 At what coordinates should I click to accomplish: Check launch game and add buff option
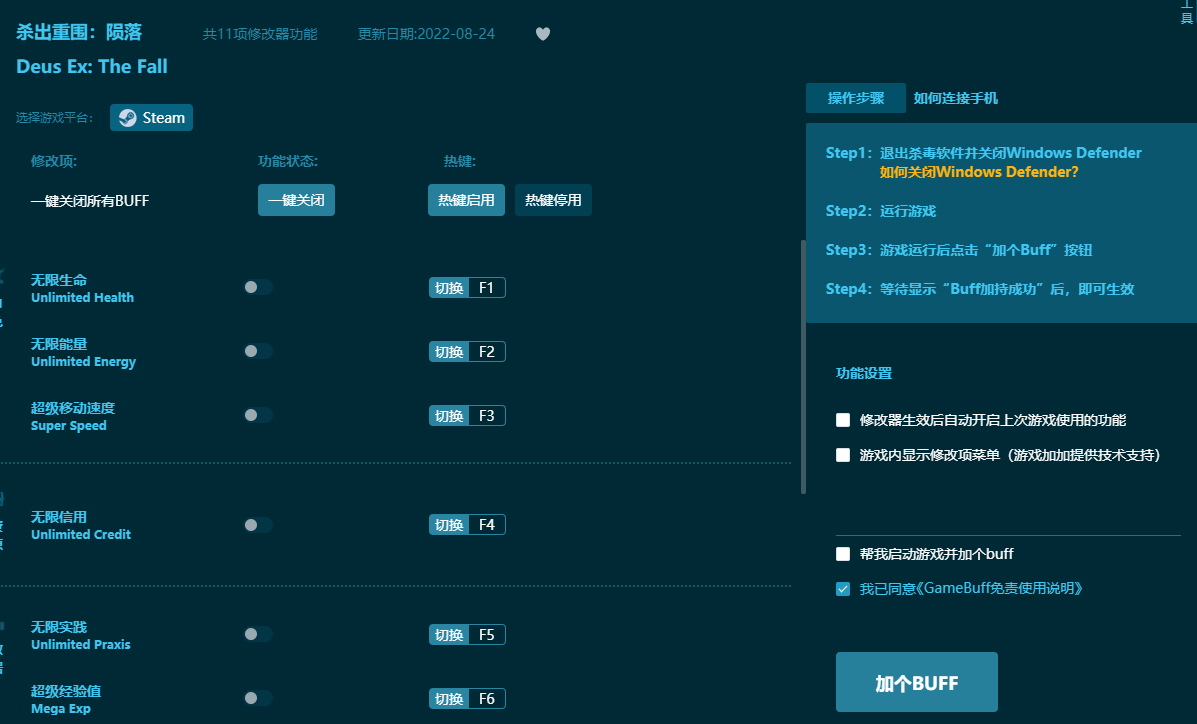pyautogui.click(x=843, y=554)
